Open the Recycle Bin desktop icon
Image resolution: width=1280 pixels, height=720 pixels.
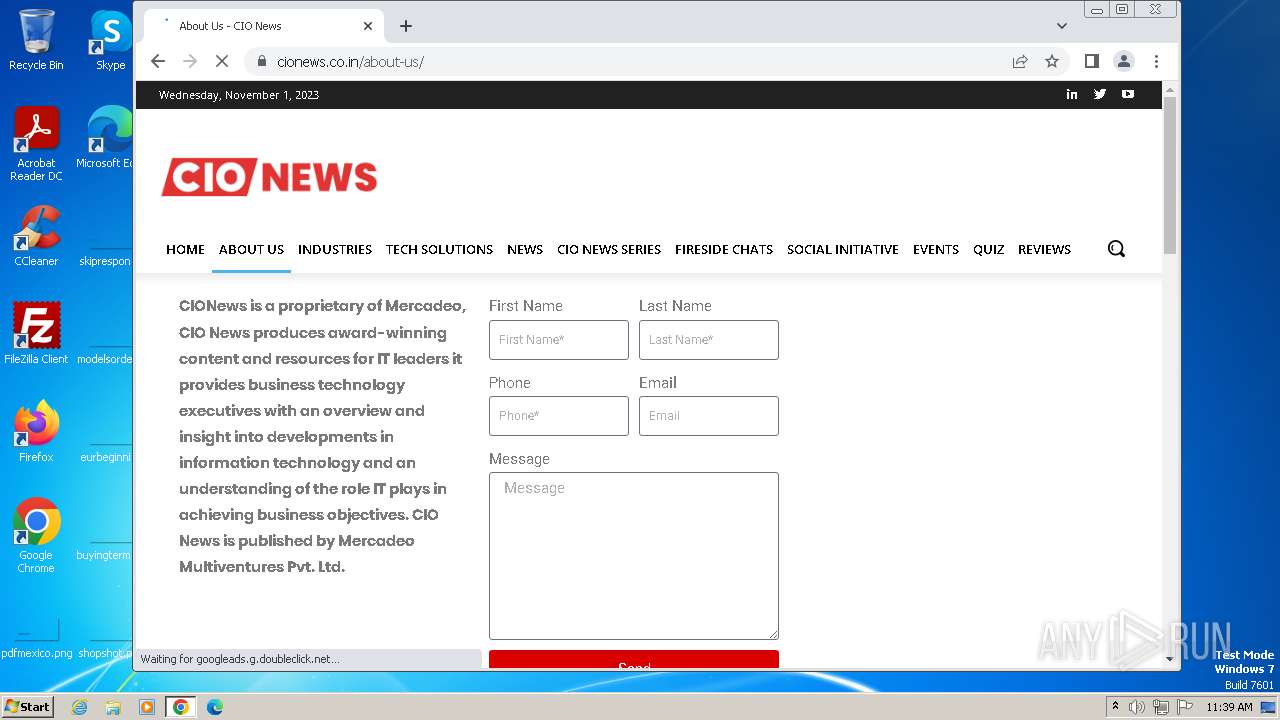coord(36,40)
